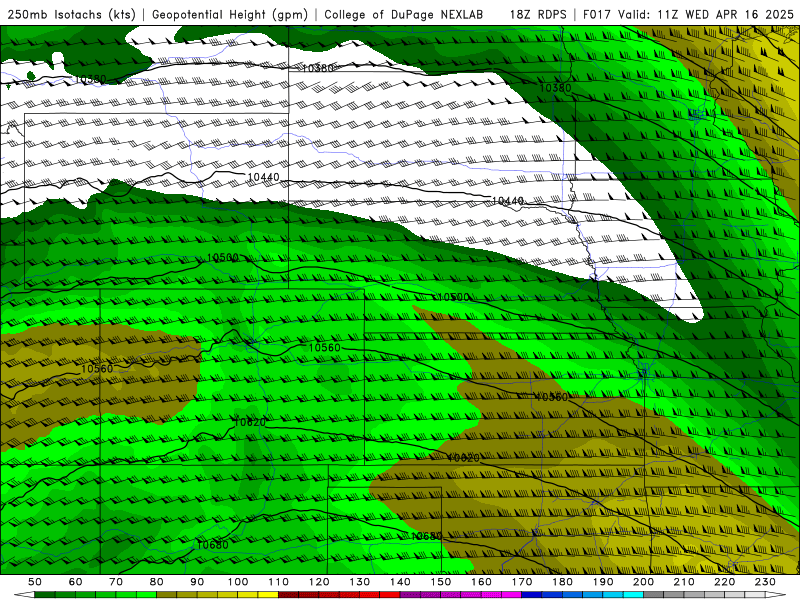800x600 pixels.
Task: Click the '110' value on the color scale
Action: pos(278,582)
